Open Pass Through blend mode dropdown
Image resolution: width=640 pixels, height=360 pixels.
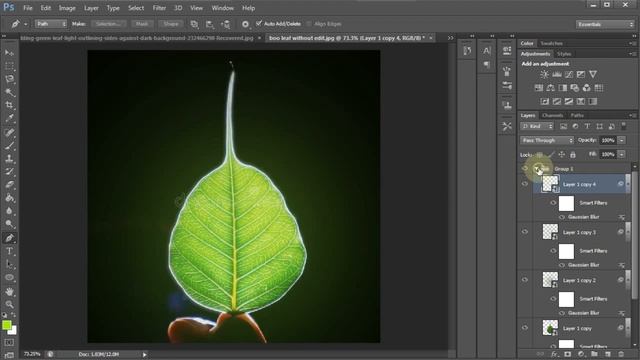point(547,140)
